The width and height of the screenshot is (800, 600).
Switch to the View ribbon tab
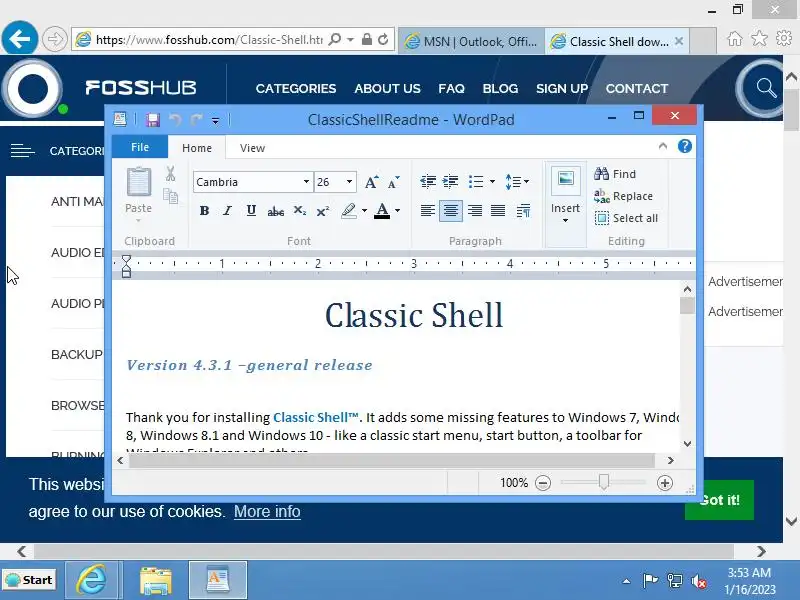(253, 148)
